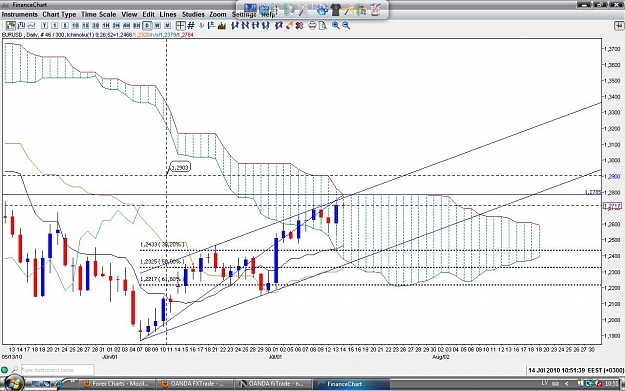The height and width of the screenshot is (391, 625).
Task: Click the 05/13/10 date label on axis
Action: pyautogui.click(x=11, y=357)
